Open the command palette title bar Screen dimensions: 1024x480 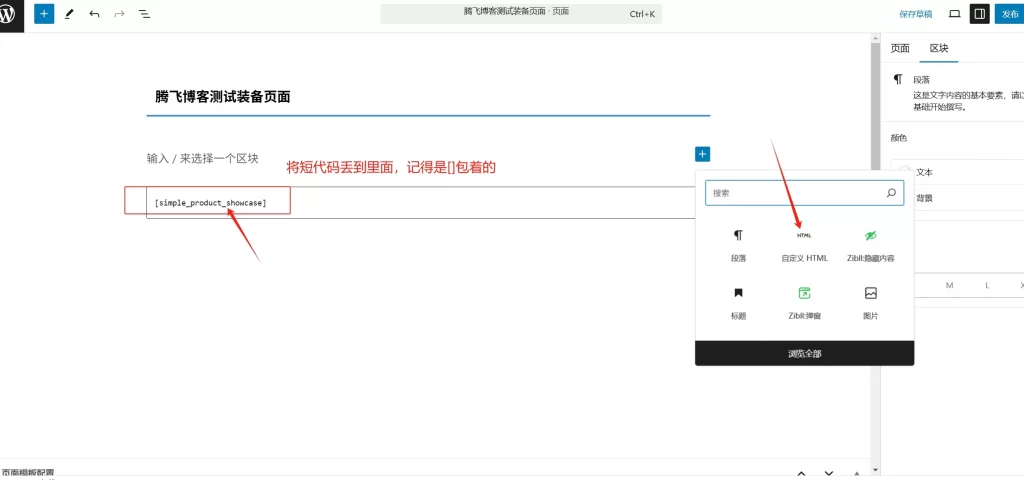521,14
